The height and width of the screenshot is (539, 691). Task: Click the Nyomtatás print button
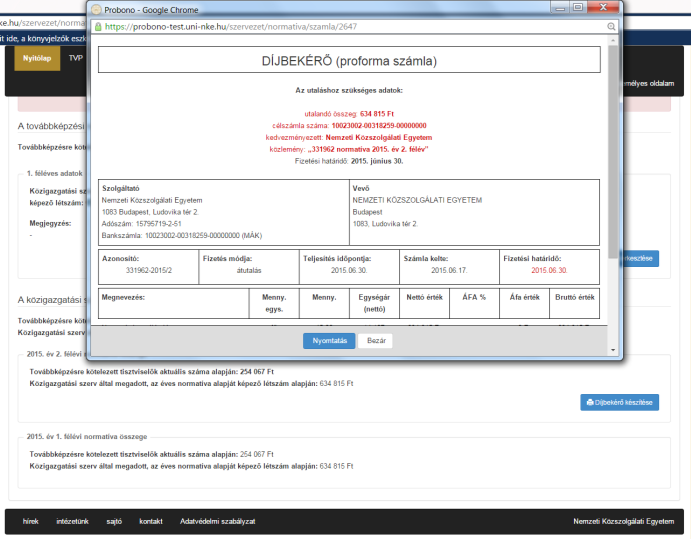tap(329, 341)
